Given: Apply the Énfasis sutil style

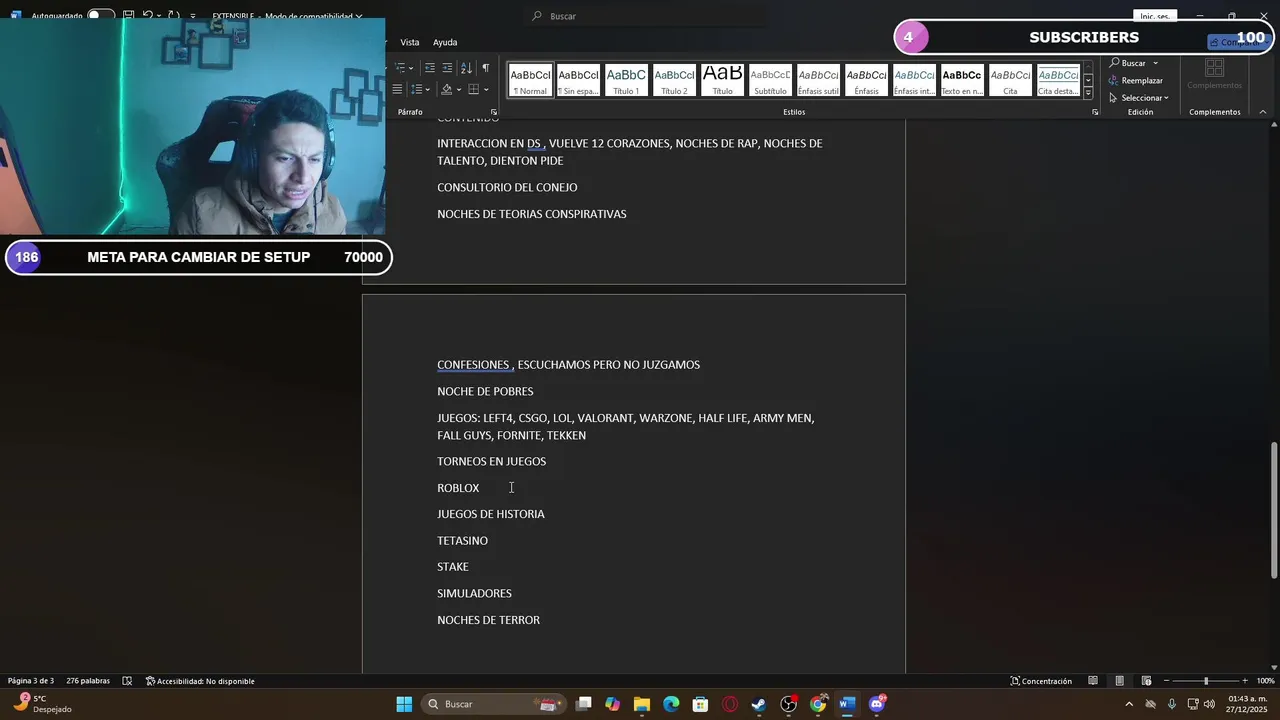Looking at the screenshot, I should coord(818,80).
